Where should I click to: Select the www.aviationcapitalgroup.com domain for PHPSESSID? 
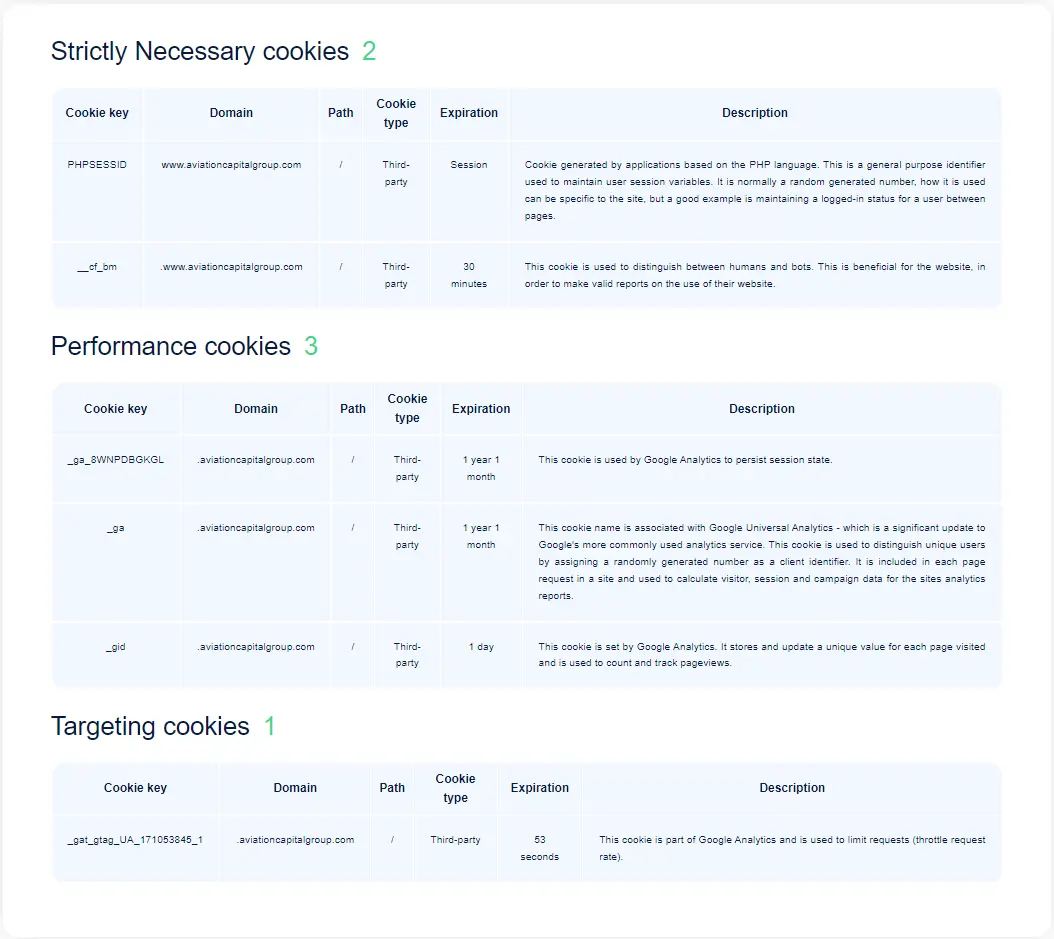pos(231,165)
